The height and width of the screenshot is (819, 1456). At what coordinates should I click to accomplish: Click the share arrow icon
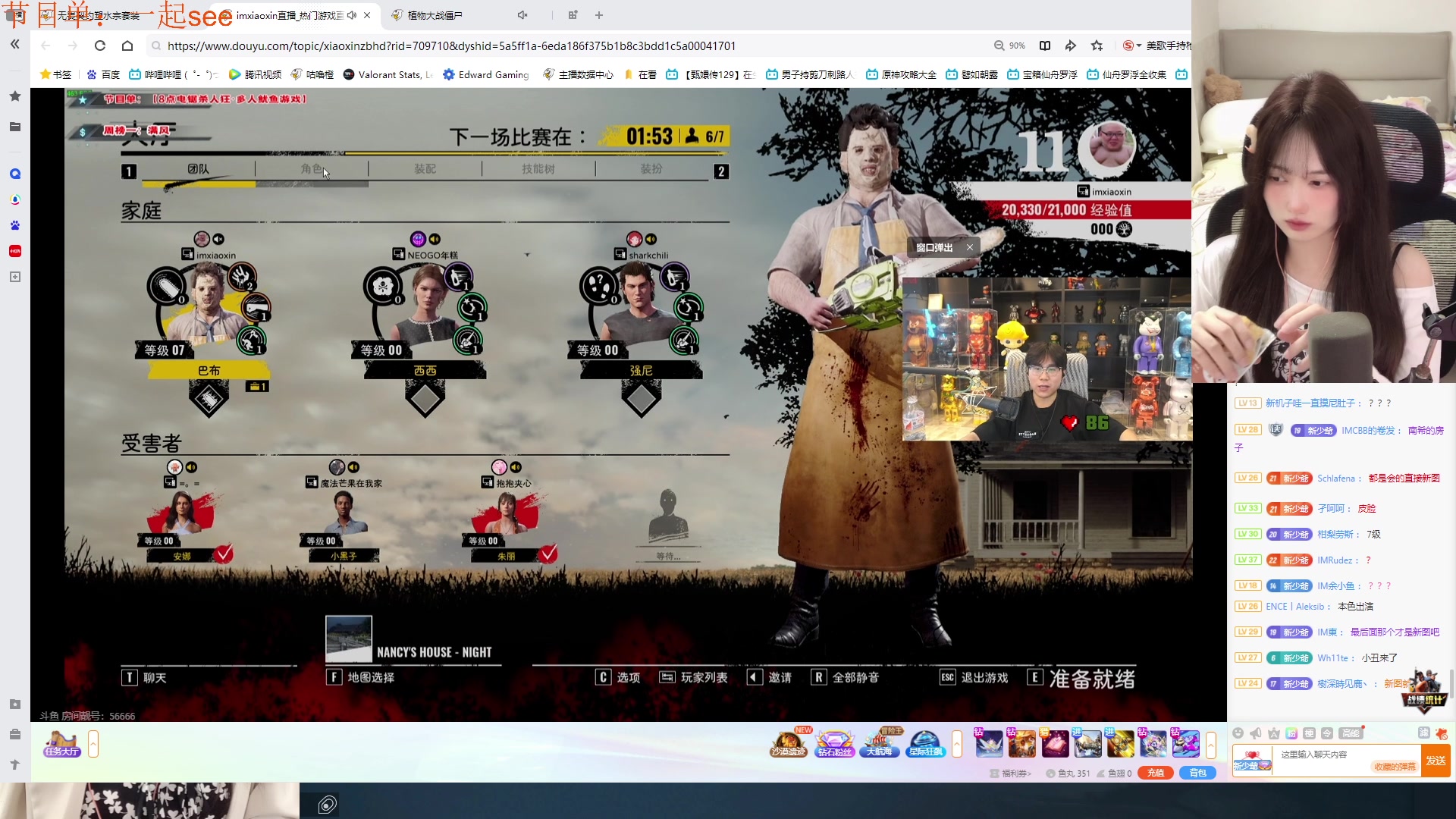click(1070, 46)
